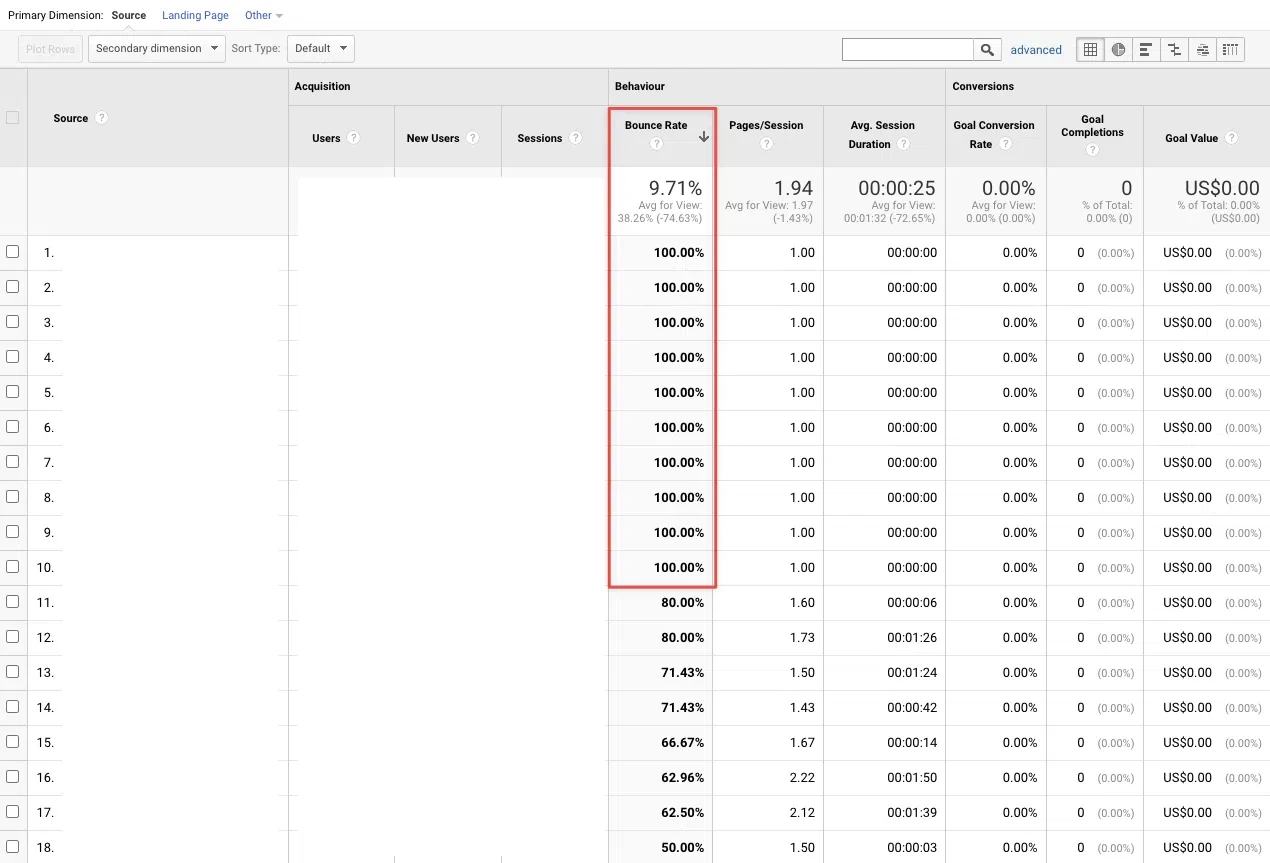Switch to the Percentage pie chart view

tap(1118, 49)
